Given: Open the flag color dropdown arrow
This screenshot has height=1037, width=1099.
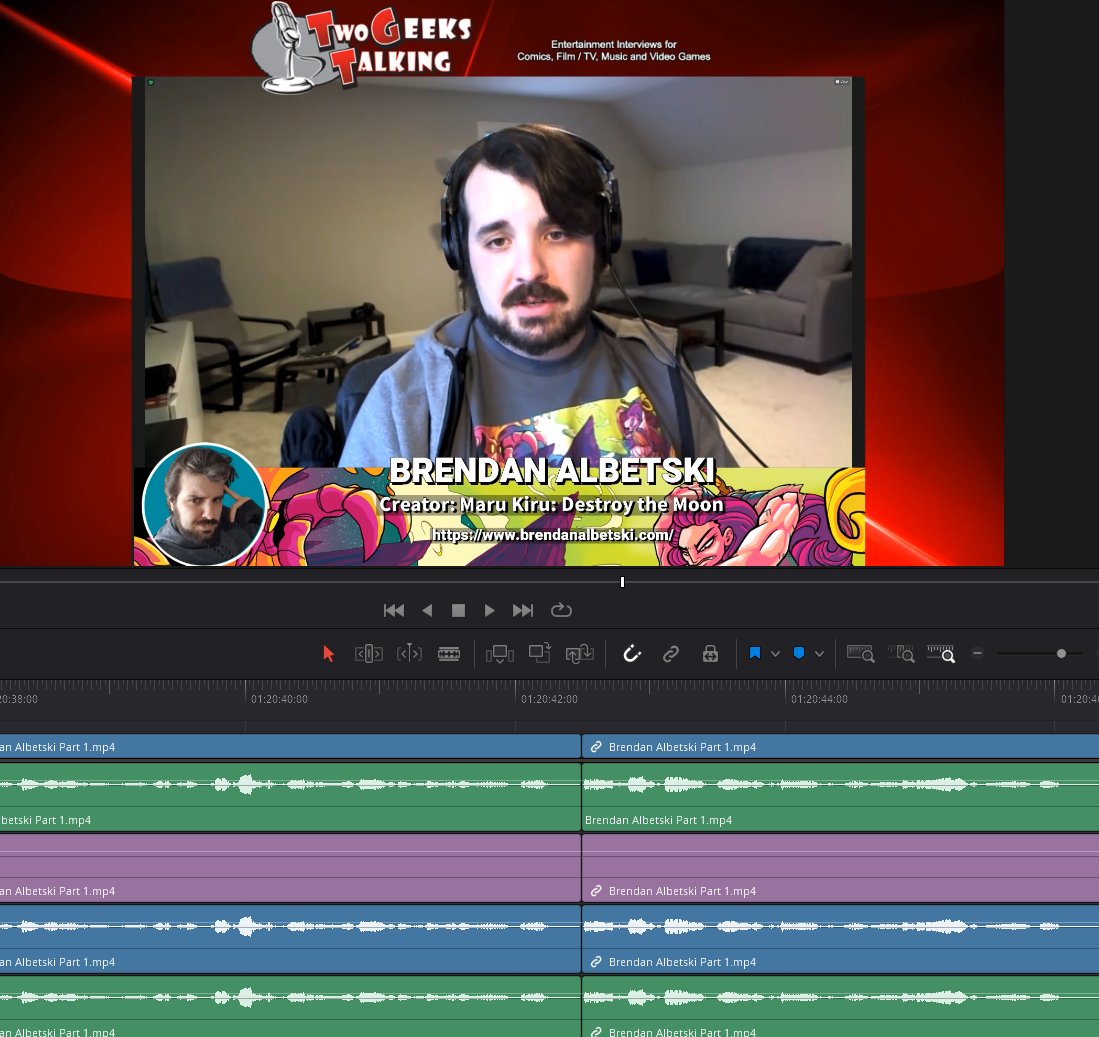Looking at the screenshot, I should (x=775, y=654).
